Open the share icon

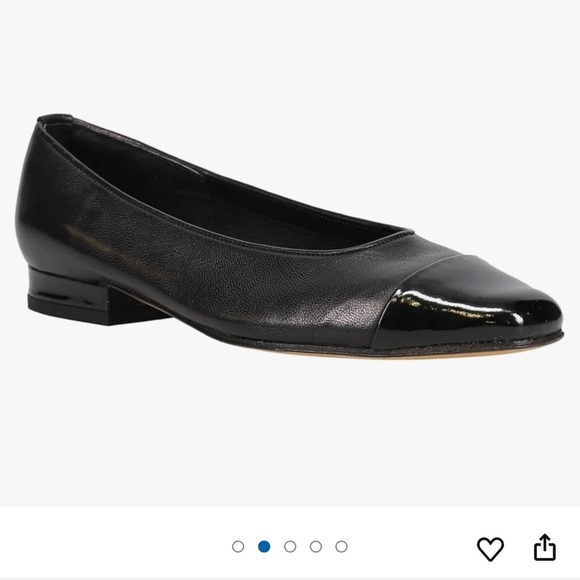545,547
